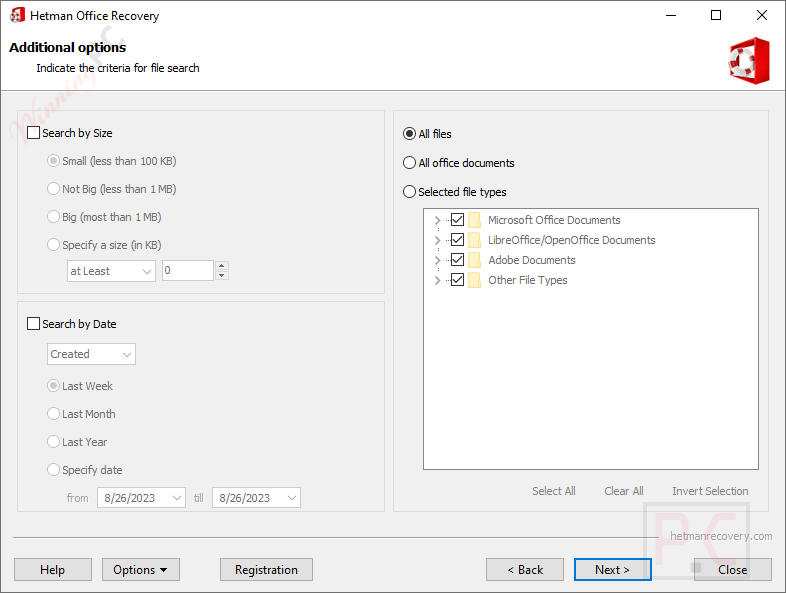Expand the LibreOffice/OpenOffice Documents tree node
786x593 pixels.
click(437, 240)
